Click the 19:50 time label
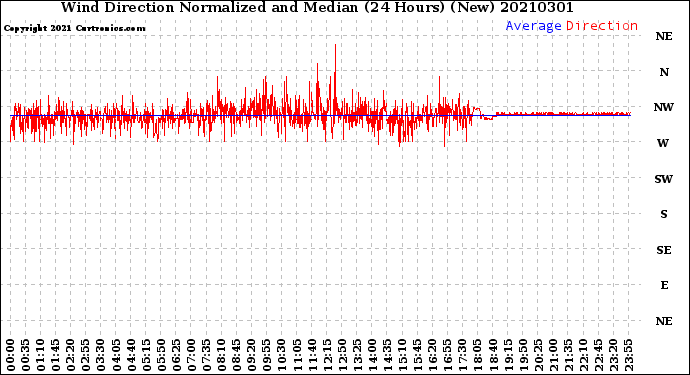 click(x=524, y=355)
